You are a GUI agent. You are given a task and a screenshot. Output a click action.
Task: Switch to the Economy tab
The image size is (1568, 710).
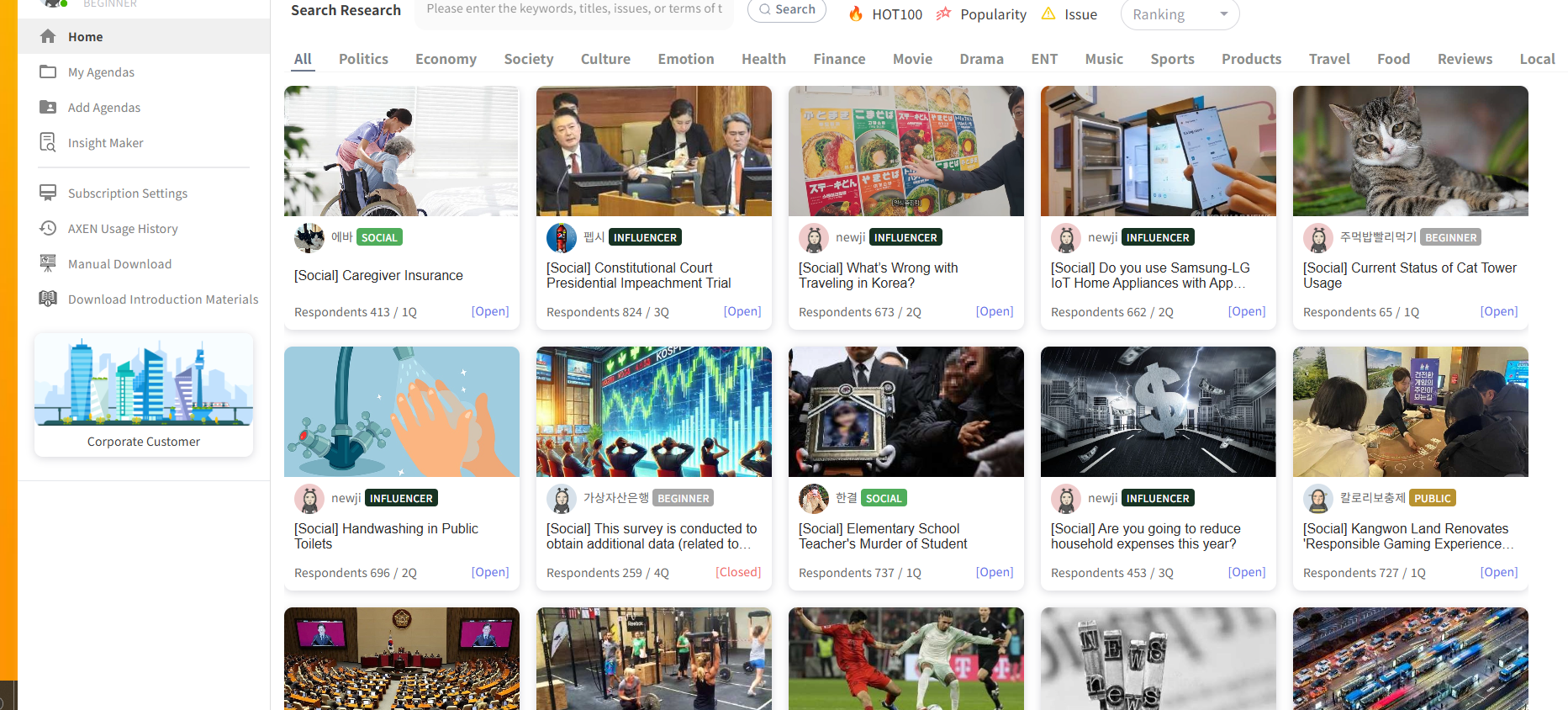coord(446,59)
